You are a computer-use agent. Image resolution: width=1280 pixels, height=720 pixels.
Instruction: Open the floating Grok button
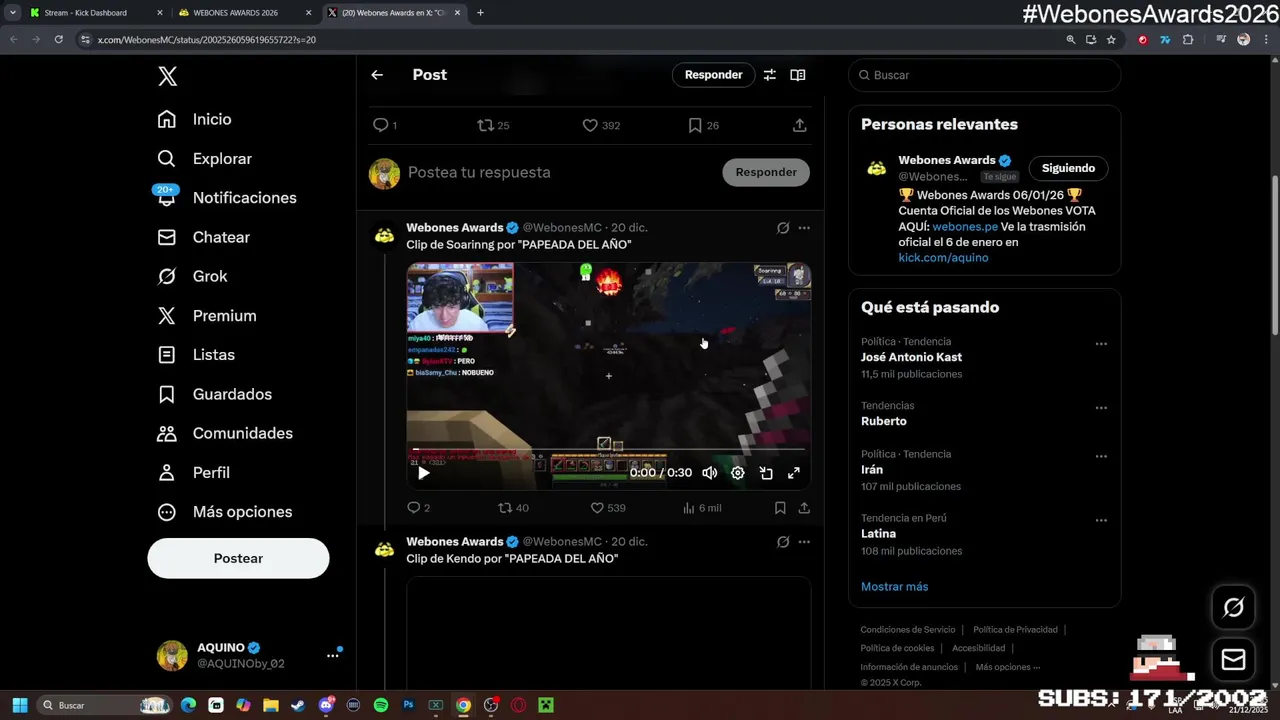(x=1233, y=607)
